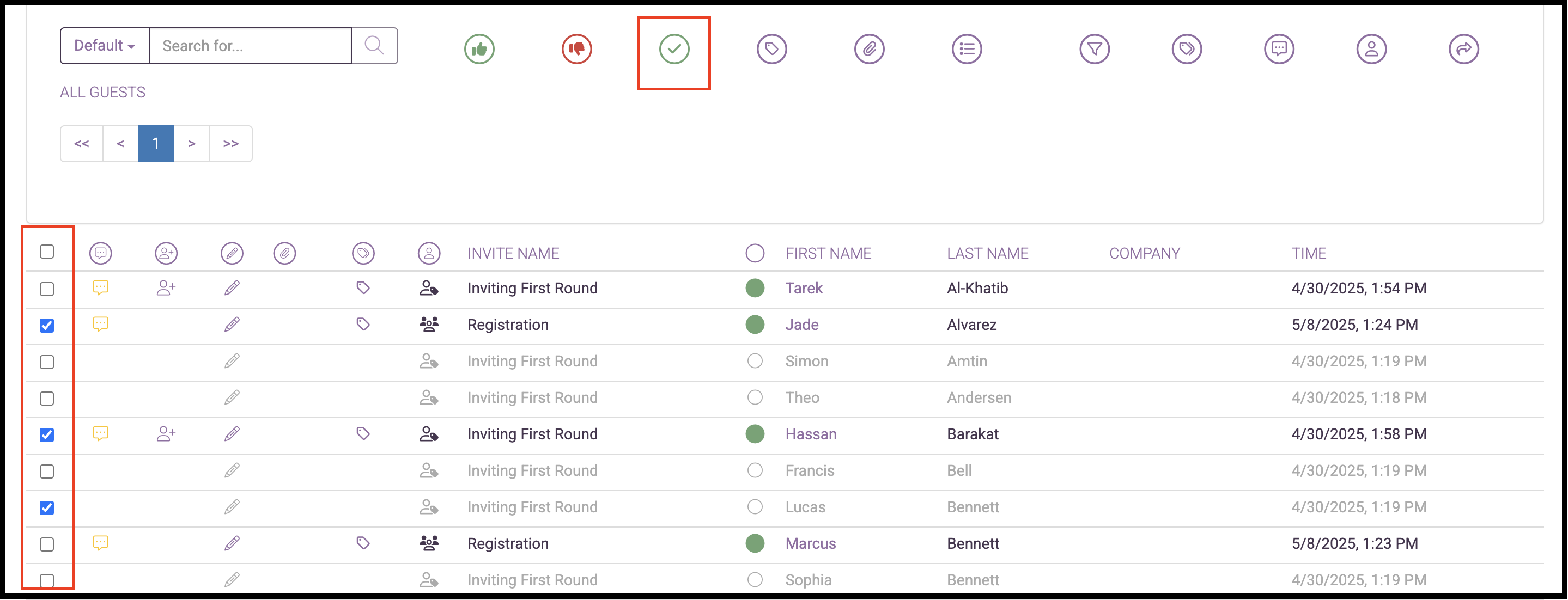The width and height of the screenshot is (1568, 600).
Task: Click the double tags toolbar icon
Action: (x=1186, y=48)
